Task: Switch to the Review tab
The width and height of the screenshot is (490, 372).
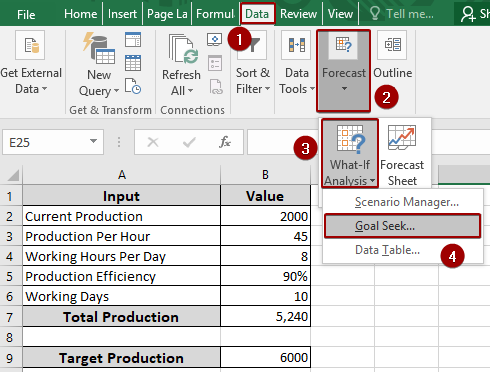Action: (x=298, y=14)
